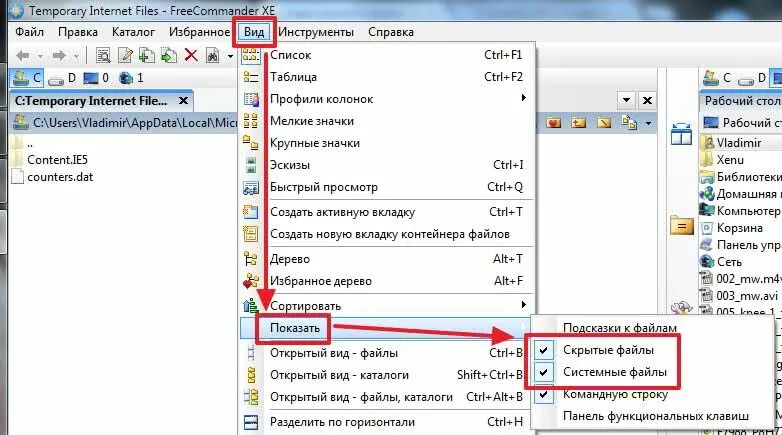782x435 pixels.
Task: Select drive C in right panel
Action: (x=717, y=78)
